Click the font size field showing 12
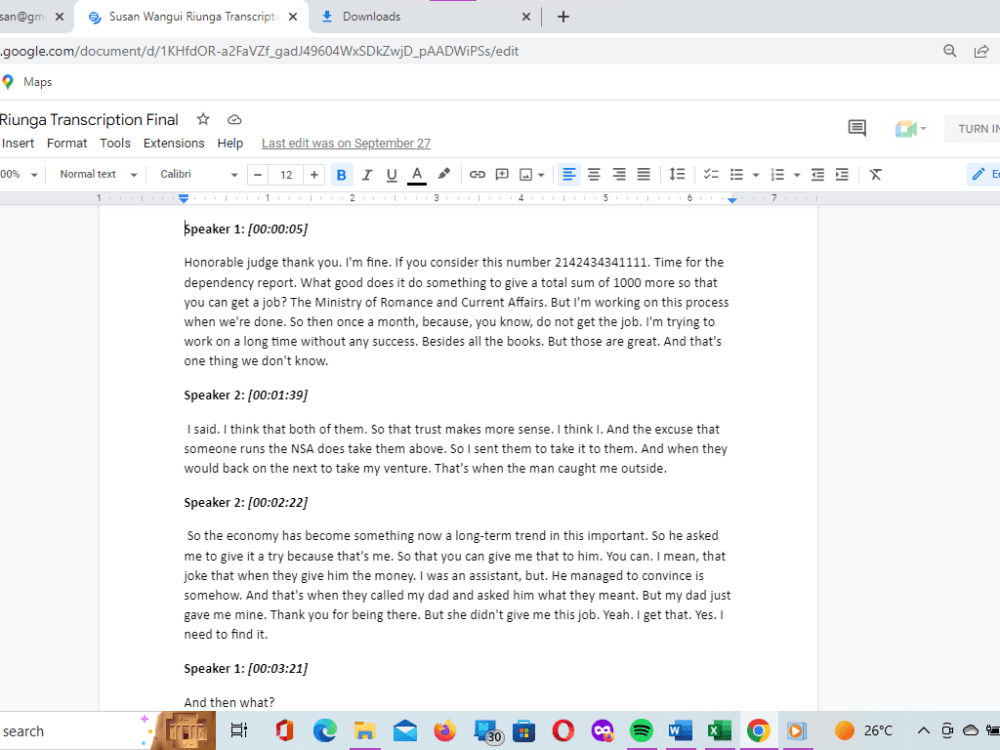The width and height of the screenshot is (1000, 750). 286,175
